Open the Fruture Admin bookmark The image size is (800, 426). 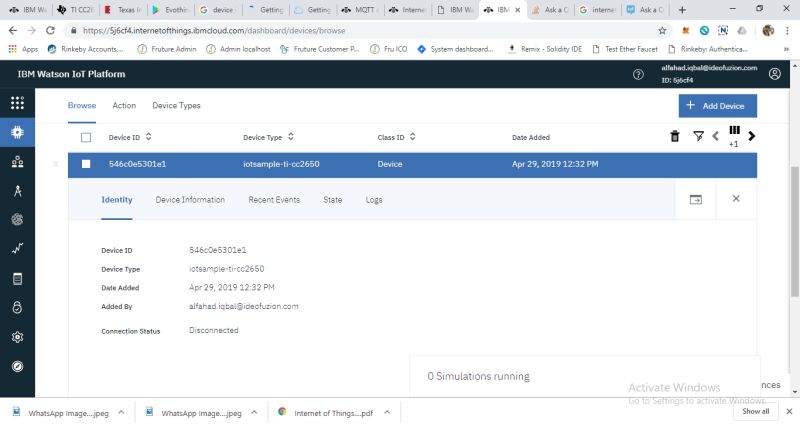[x=167, y=49]
